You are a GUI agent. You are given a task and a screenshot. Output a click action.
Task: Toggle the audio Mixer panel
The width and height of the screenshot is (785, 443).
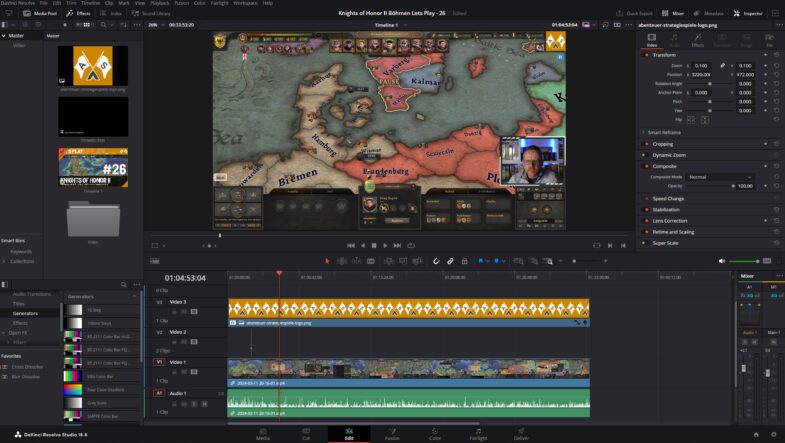[x=674, y=14]
